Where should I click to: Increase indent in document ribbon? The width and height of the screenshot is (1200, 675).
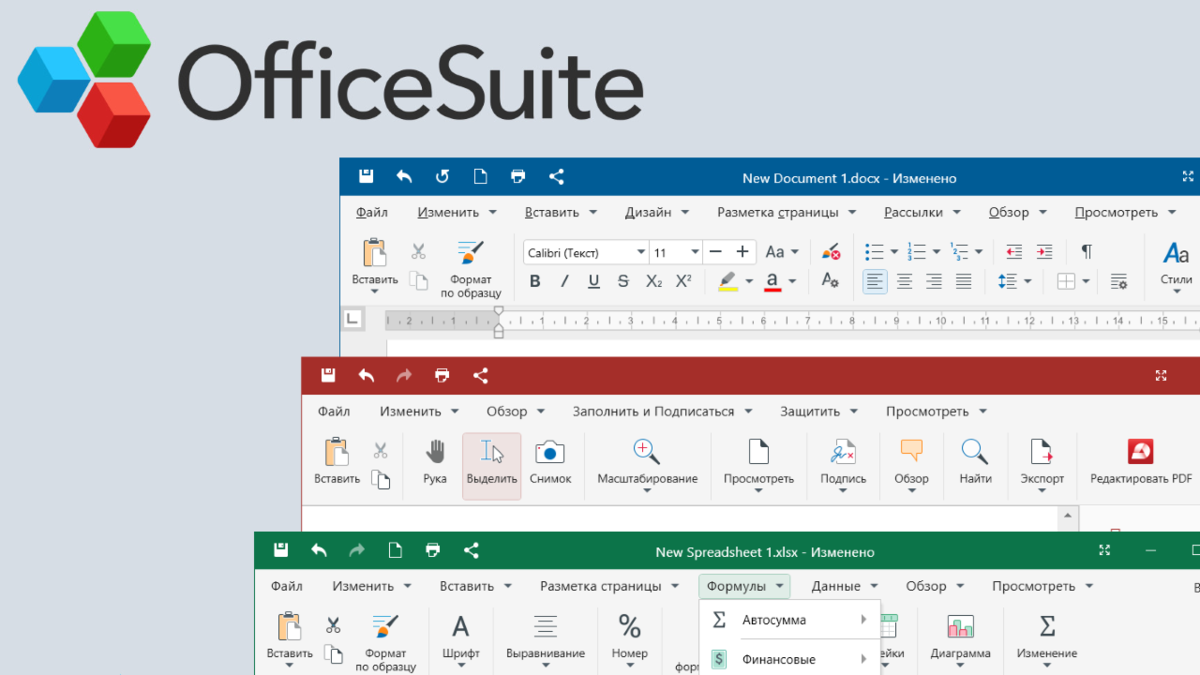(1044, 252)
